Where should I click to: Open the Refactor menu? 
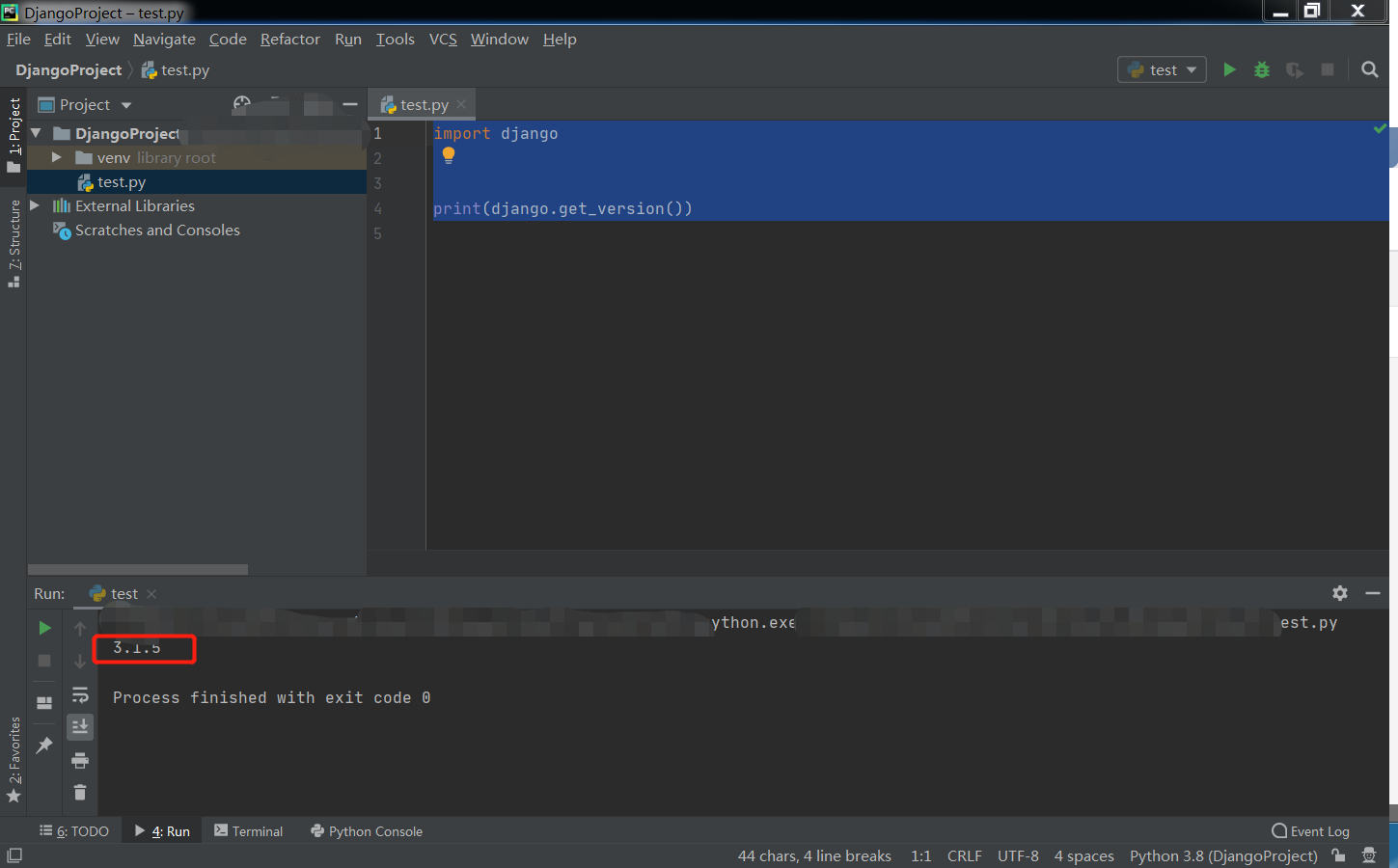pyautogui.click(x=289, y=39)
